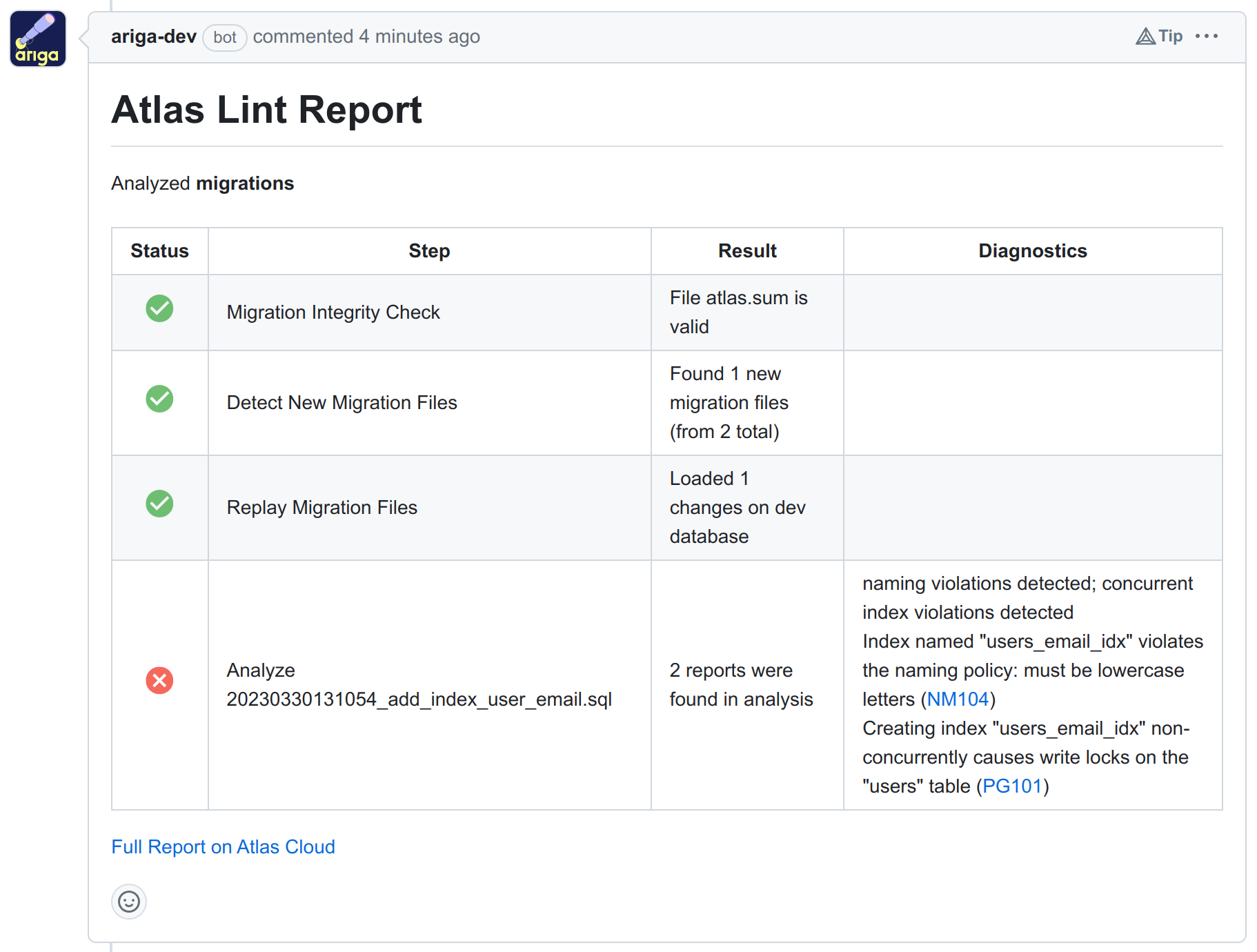The image size is (1257, 952).
Task: Expand the comment options via three-dot menu
Action: [x=1207, y=36]
